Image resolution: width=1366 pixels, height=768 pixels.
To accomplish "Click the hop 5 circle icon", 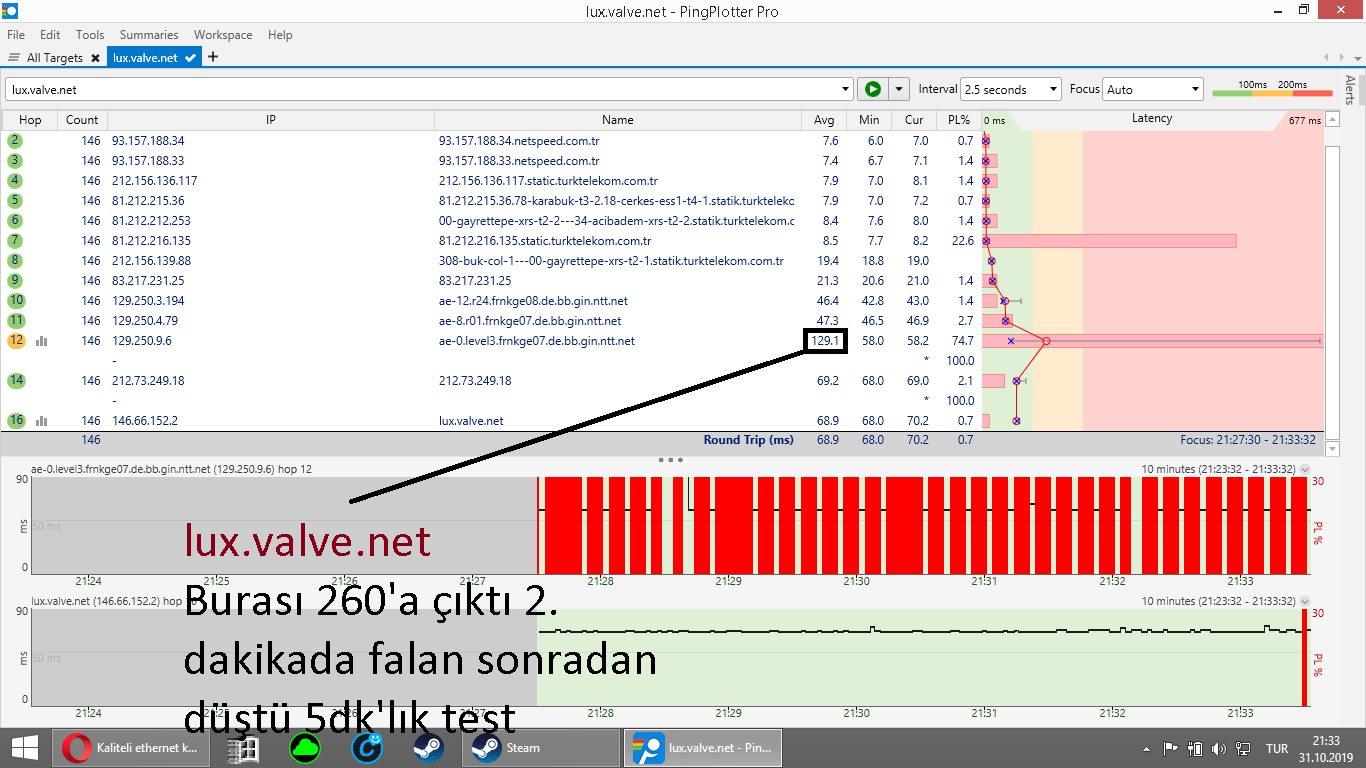I will (15, 201).
